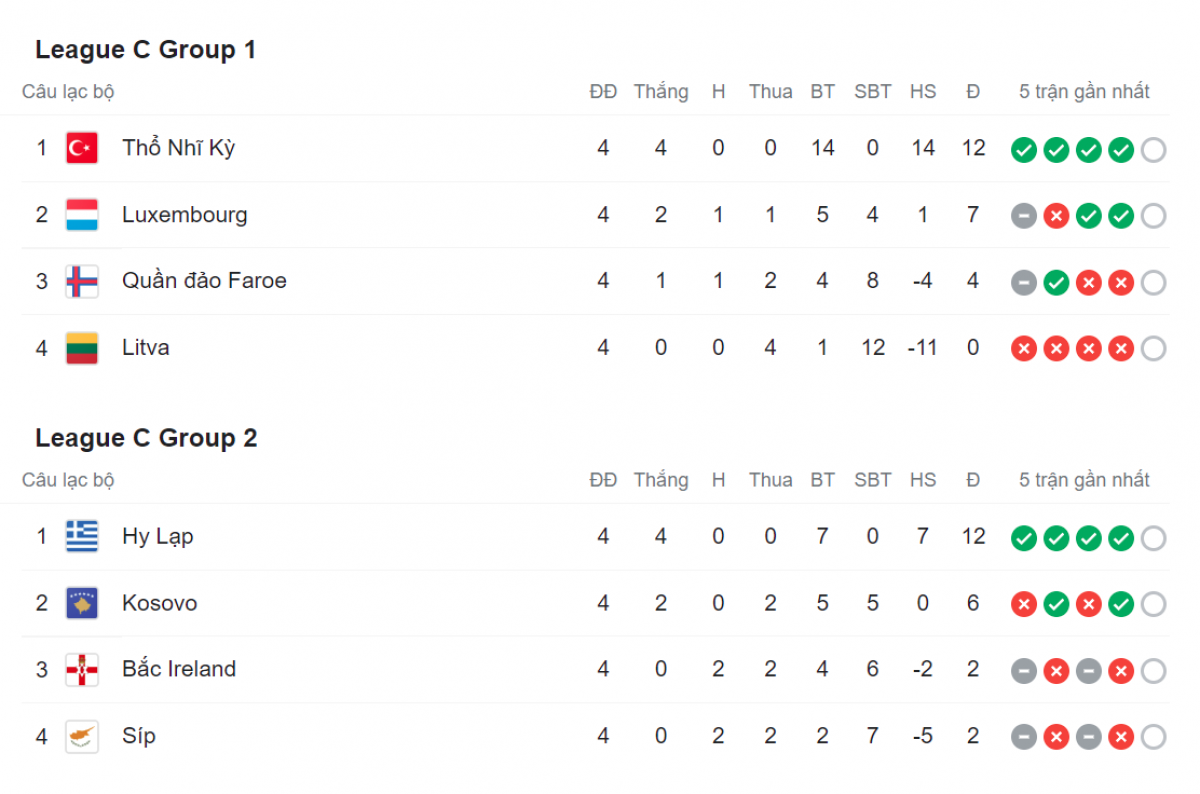The width and height of the screenshot is (1200, 794).
Task: Open the Kosovo team page
Action: pos(160,603)
